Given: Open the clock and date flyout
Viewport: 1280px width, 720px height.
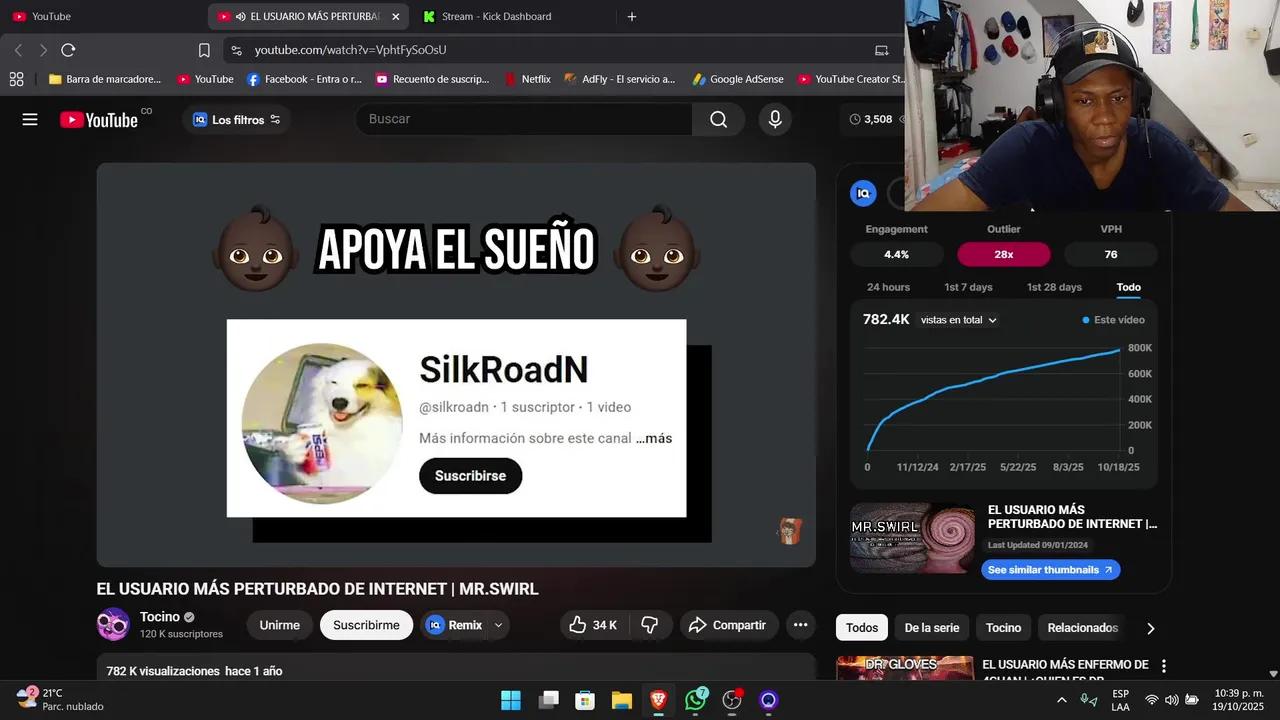Looking at the screenshot, I should pos(1238,700).
